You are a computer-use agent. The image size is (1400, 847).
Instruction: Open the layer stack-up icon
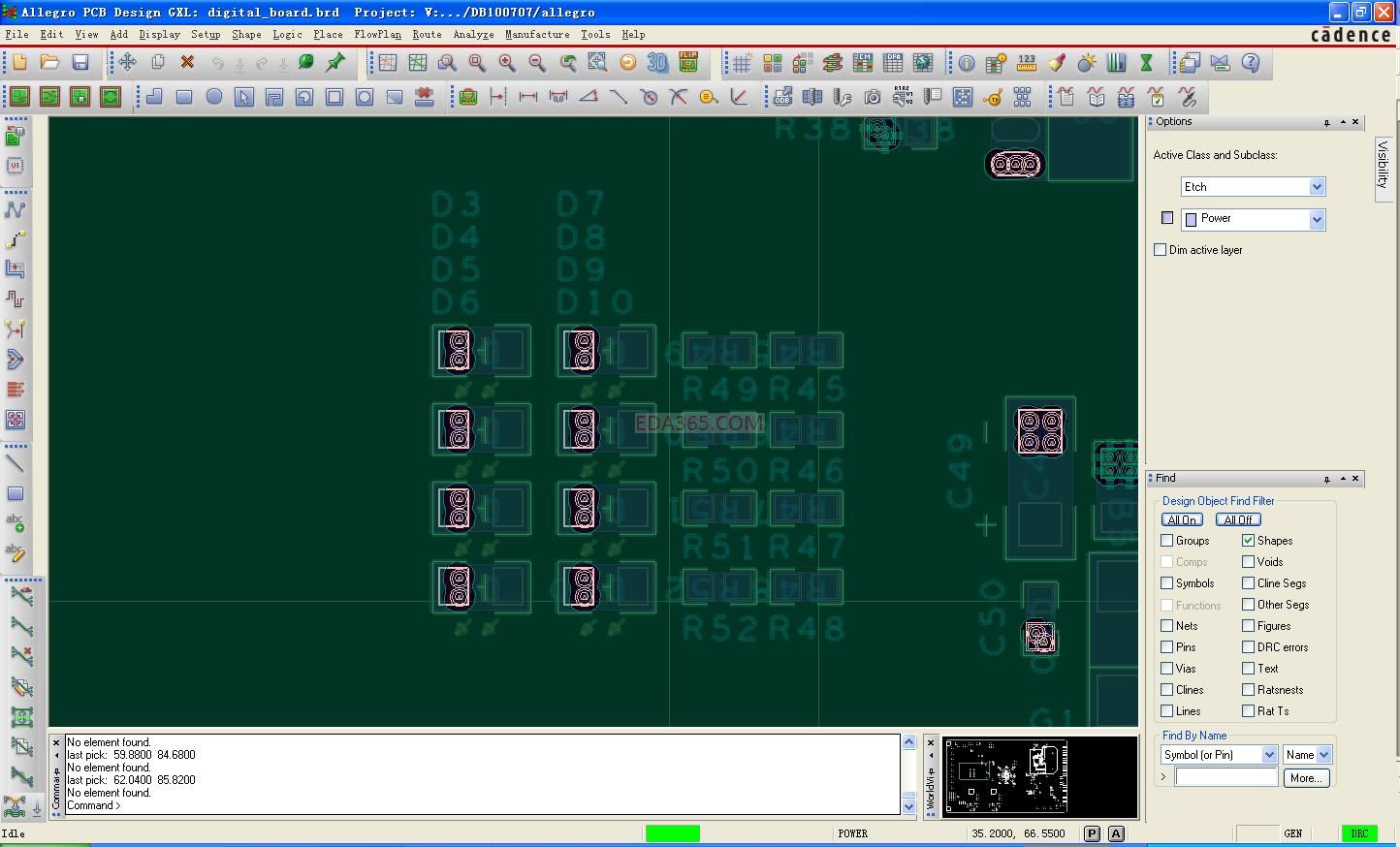(x=833, y=63)
